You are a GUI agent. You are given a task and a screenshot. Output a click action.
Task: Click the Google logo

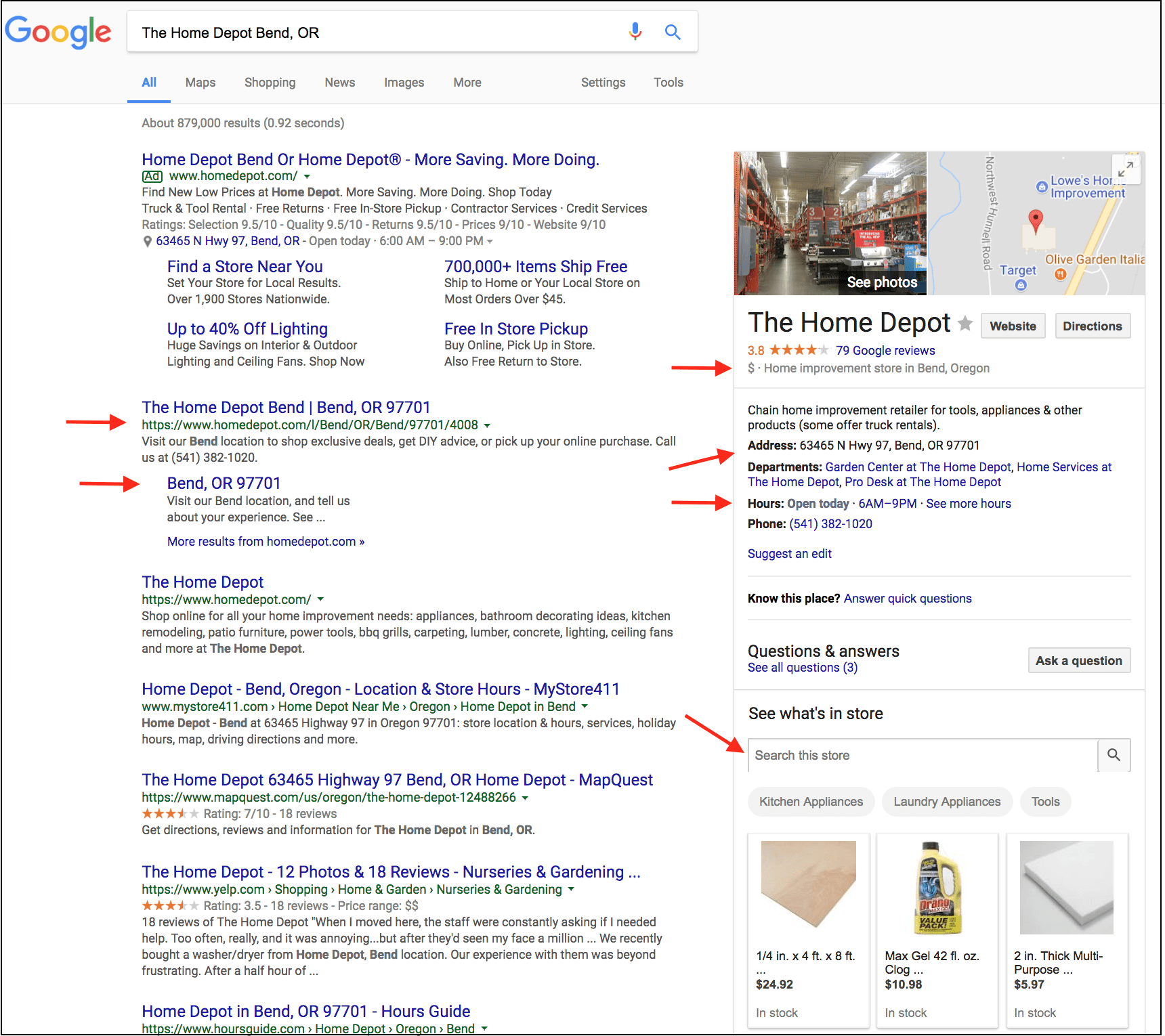(58, 32)
